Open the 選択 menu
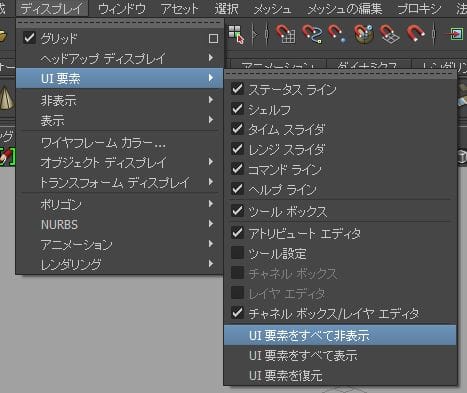The height and width of the screenshot is (393, 467). [226, 8]
